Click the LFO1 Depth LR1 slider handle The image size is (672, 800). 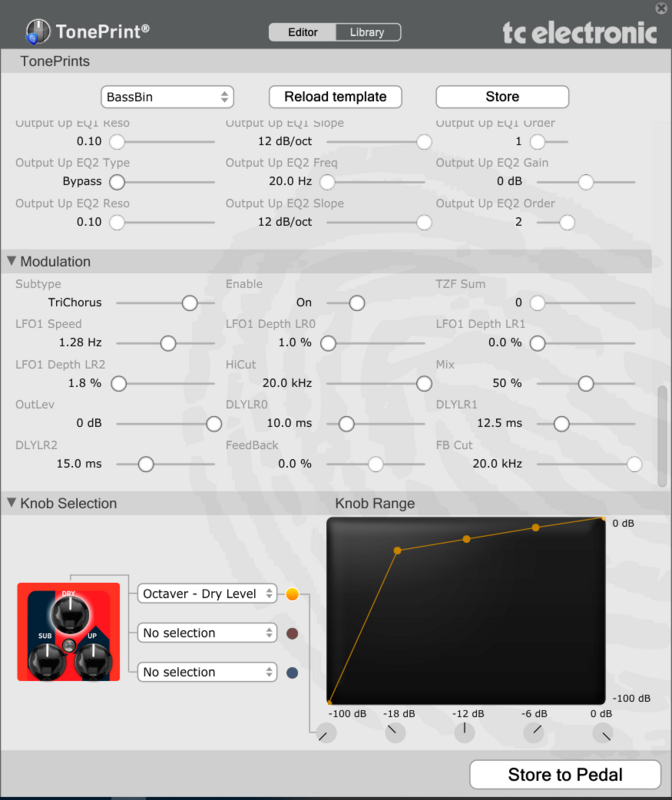point(537,343)
